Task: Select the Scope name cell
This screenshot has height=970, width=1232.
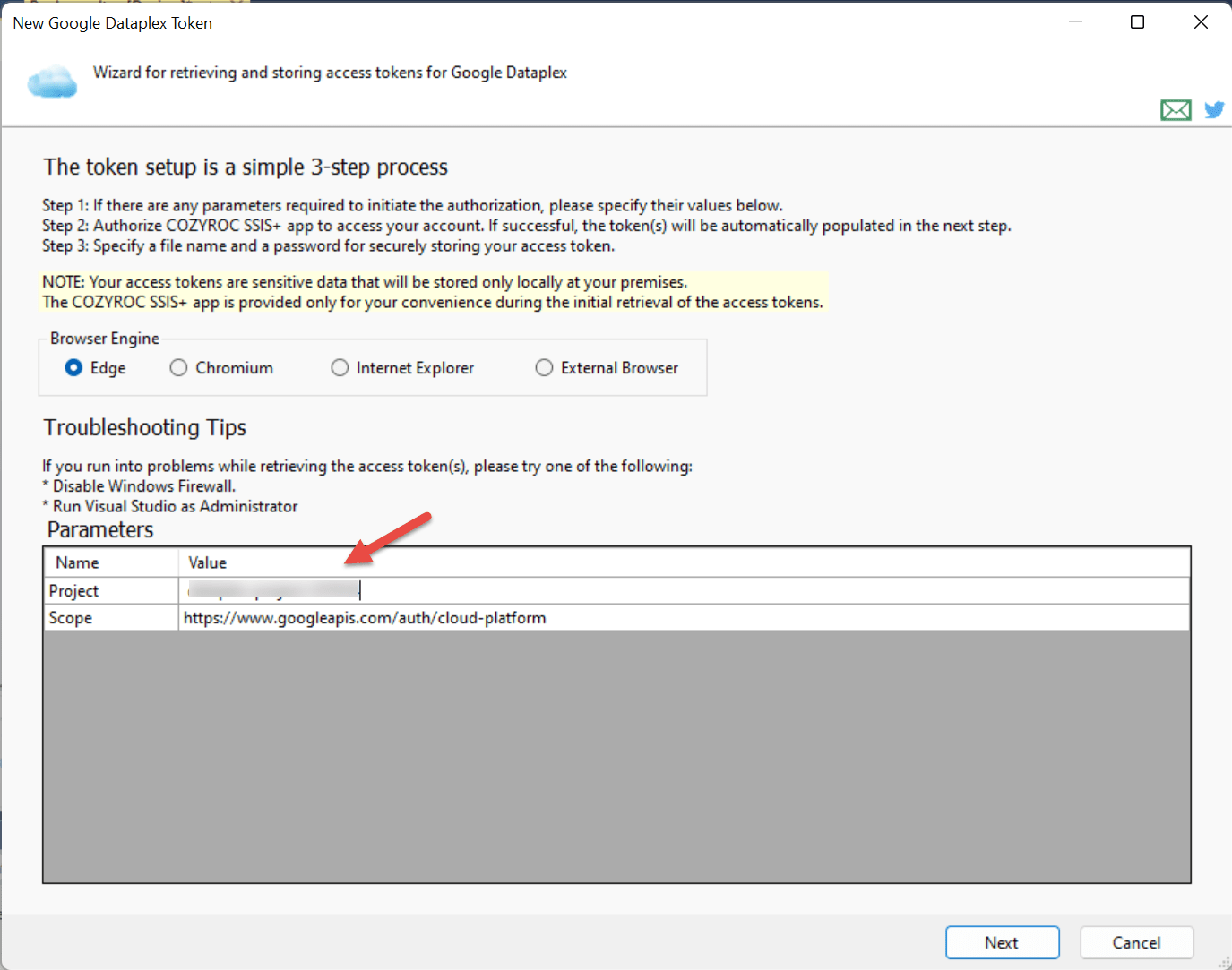Action: tap(111, 618)
